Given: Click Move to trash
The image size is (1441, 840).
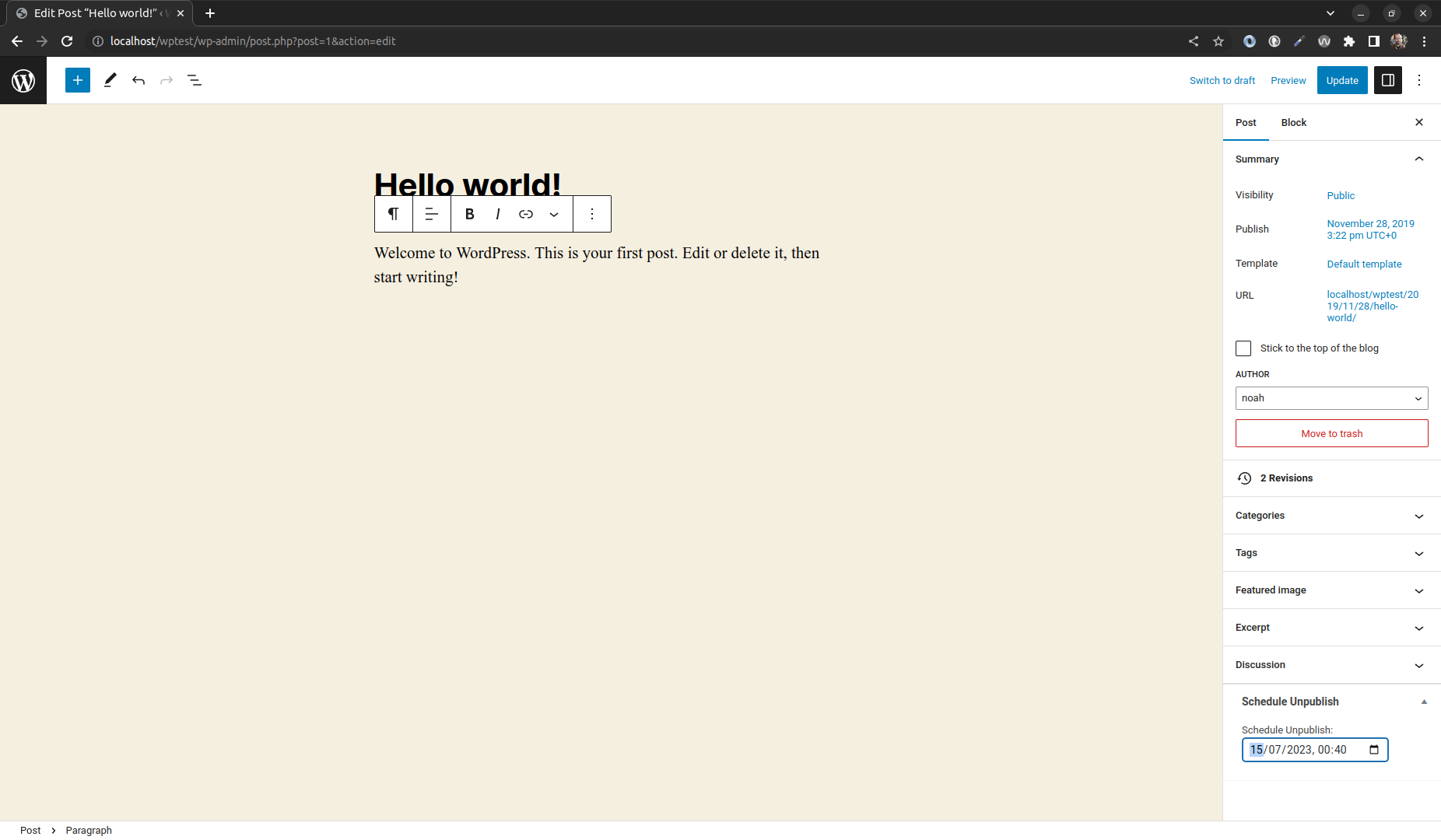Looking at the screenshot, I should coord(1332,433).
